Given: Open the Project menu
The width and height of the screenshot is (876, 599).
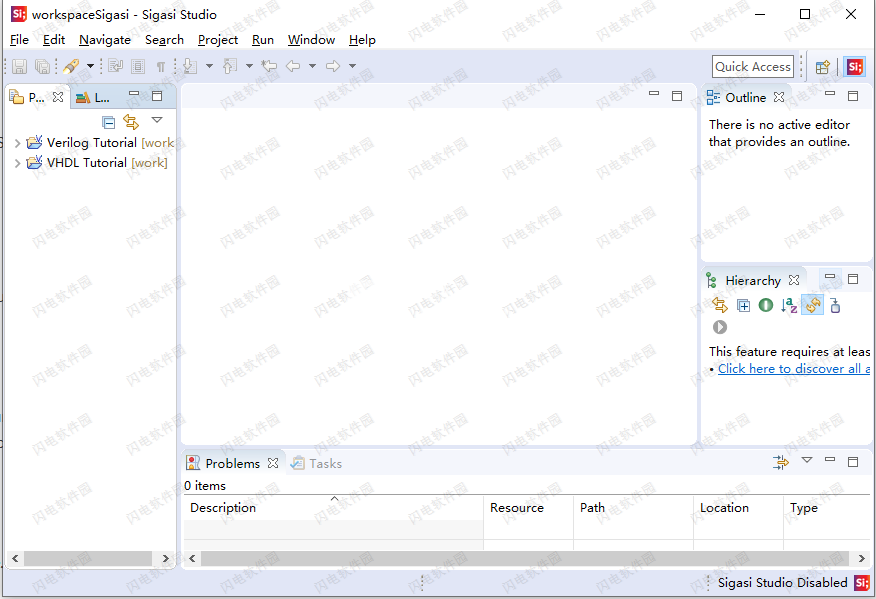Looking at the screenshot, I should 218,40.
